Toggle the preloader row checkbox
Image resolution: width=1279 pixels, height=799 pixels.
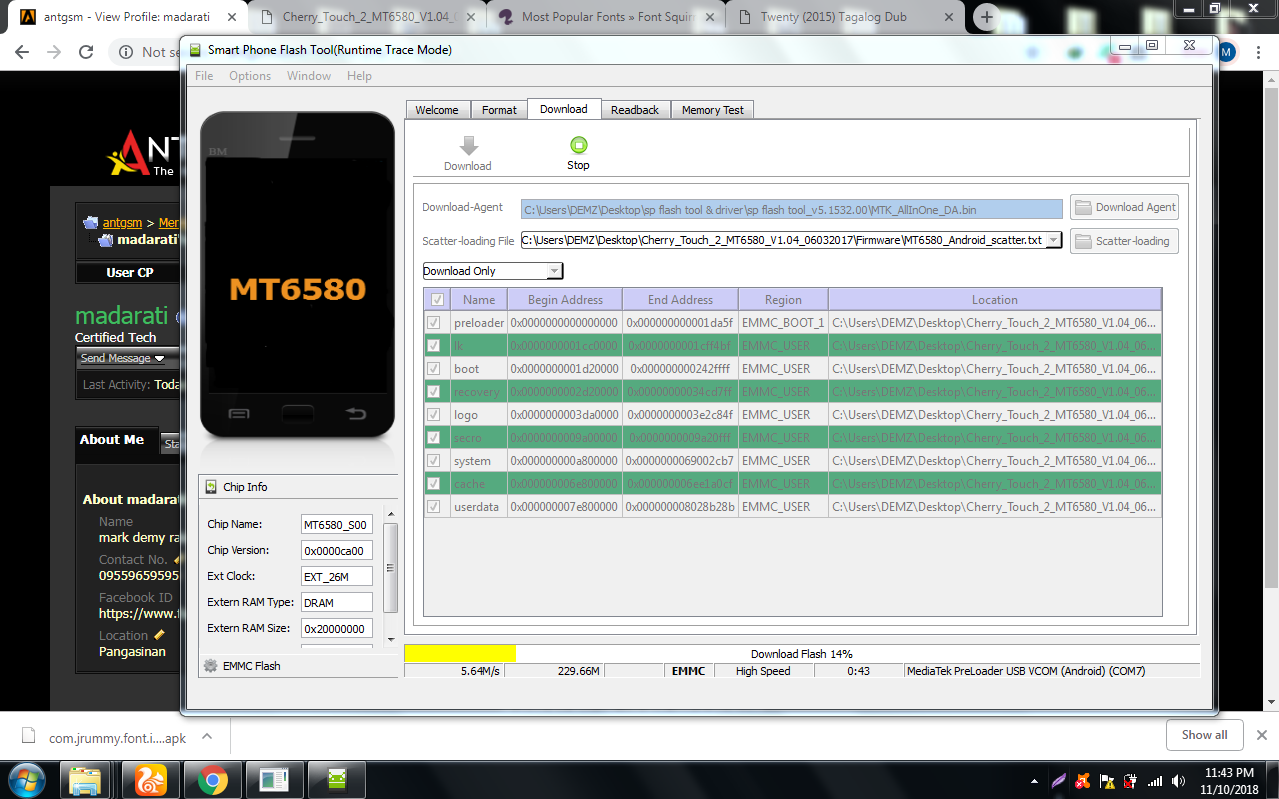click(x=434, y=323)
